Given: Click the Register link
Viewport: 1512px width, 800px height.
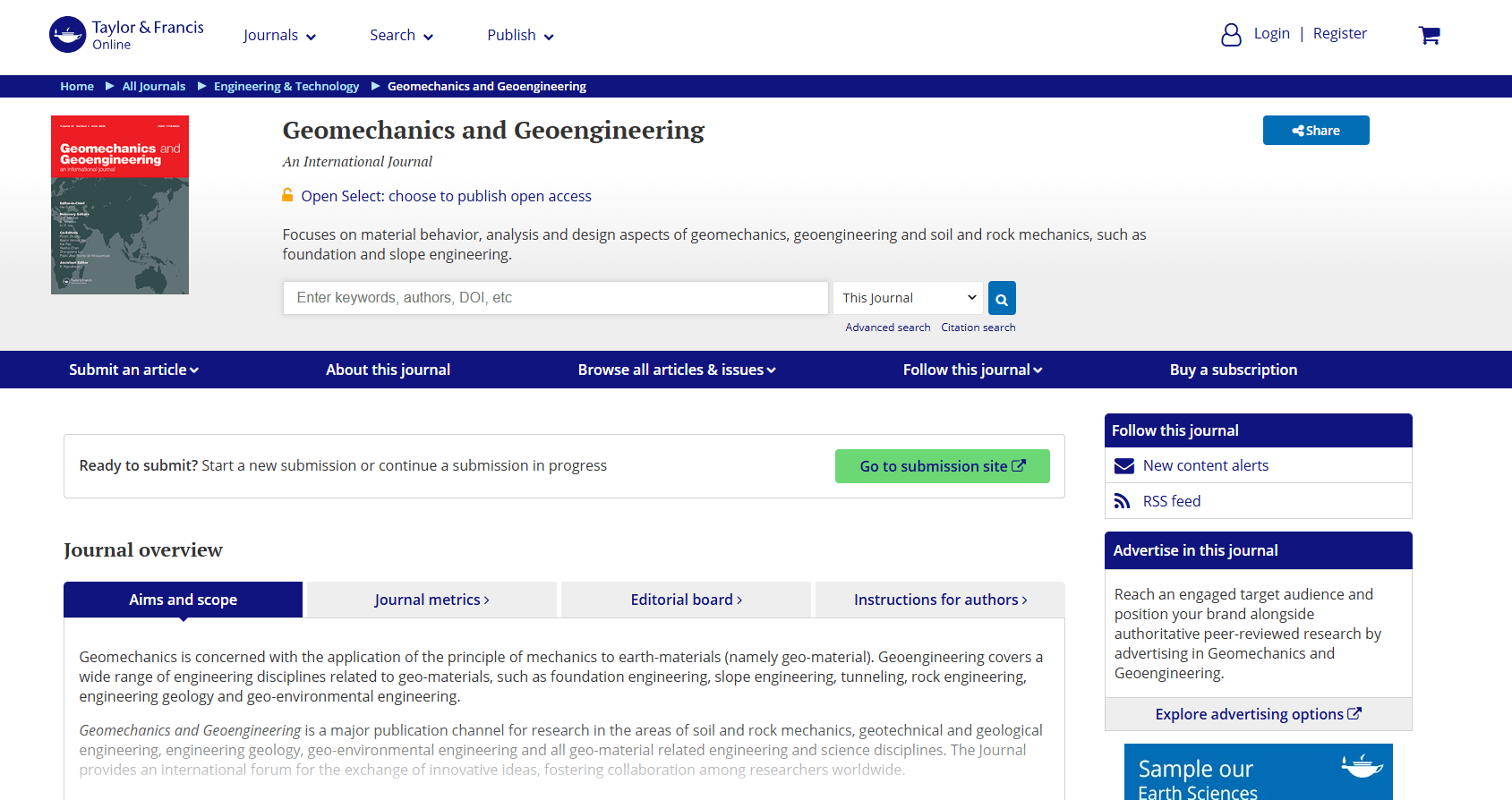Looking at the screenshot, I should pos(1339,33).
